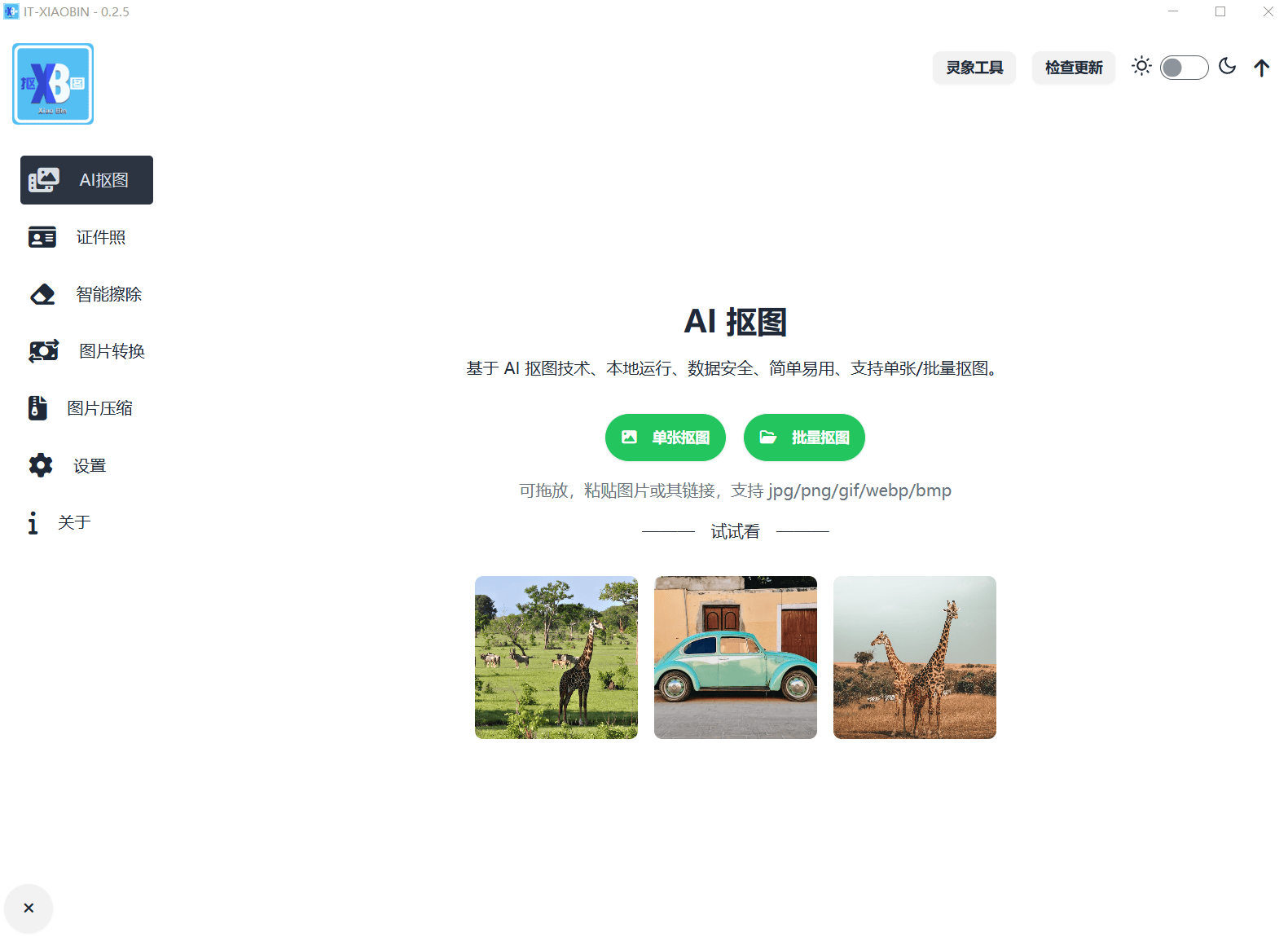Collapse sidebar with bottom X button
This screenshot has width=1288, height=937.
[x=29, y=908]
